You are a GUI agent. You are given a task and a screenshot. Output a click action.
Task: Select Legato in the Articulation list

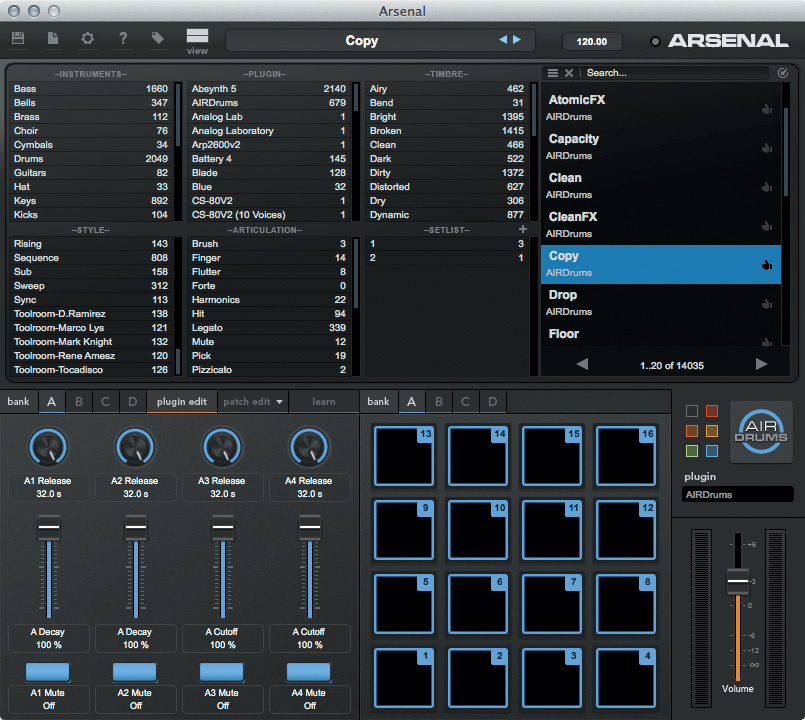(x=269, y=328)
